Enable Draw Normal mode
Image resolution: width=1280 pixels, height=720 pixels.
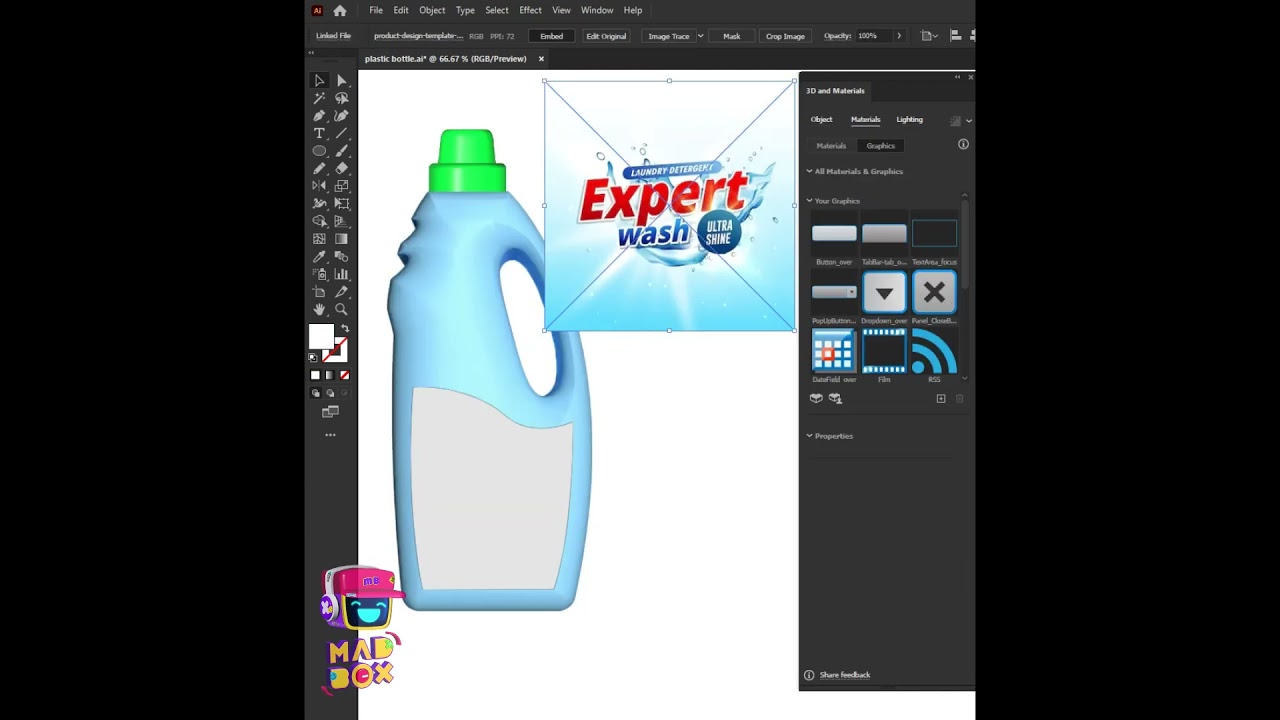[315, 393]
